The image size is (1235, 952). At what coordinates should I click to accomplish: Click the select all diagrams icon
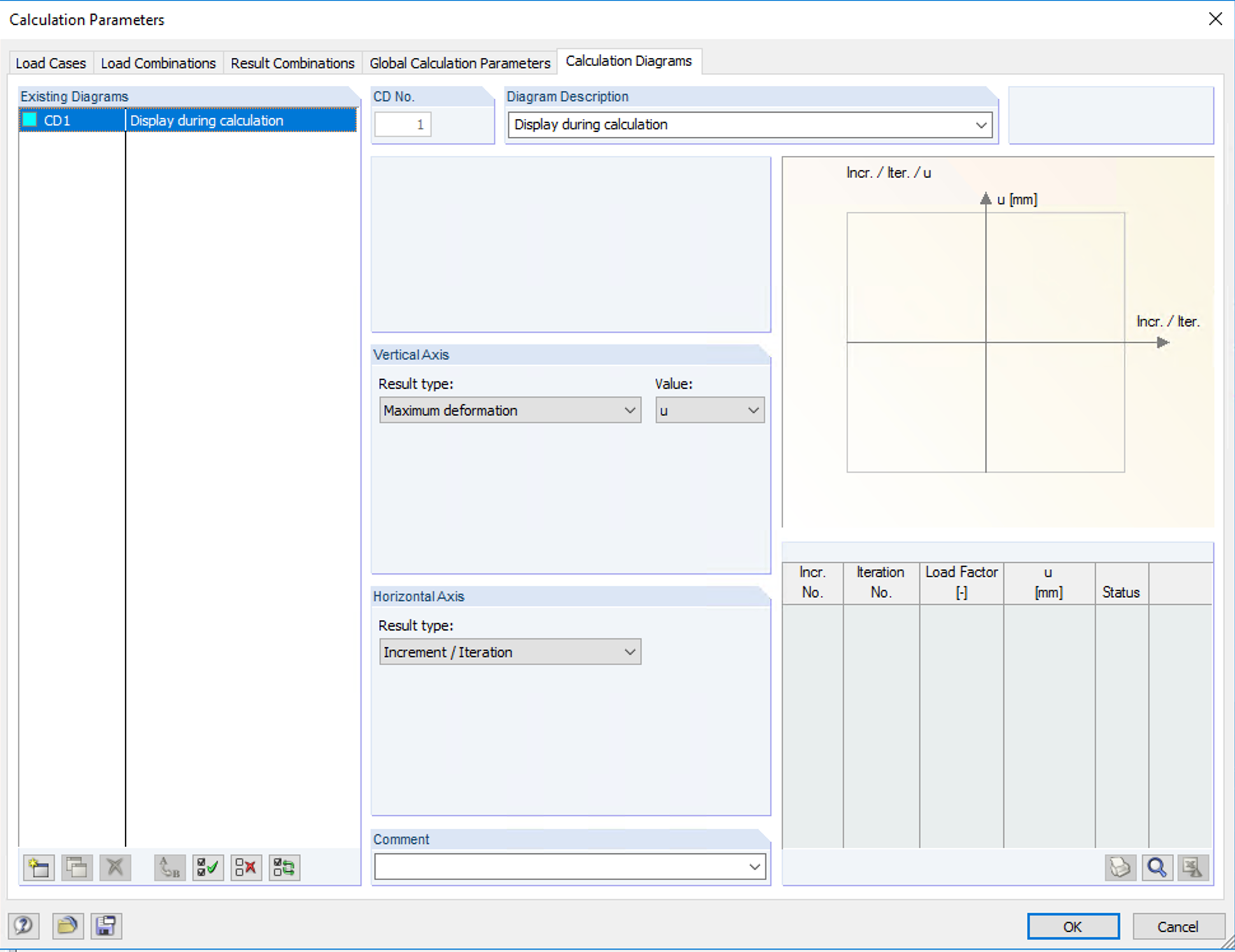click(x=208, y=867)
